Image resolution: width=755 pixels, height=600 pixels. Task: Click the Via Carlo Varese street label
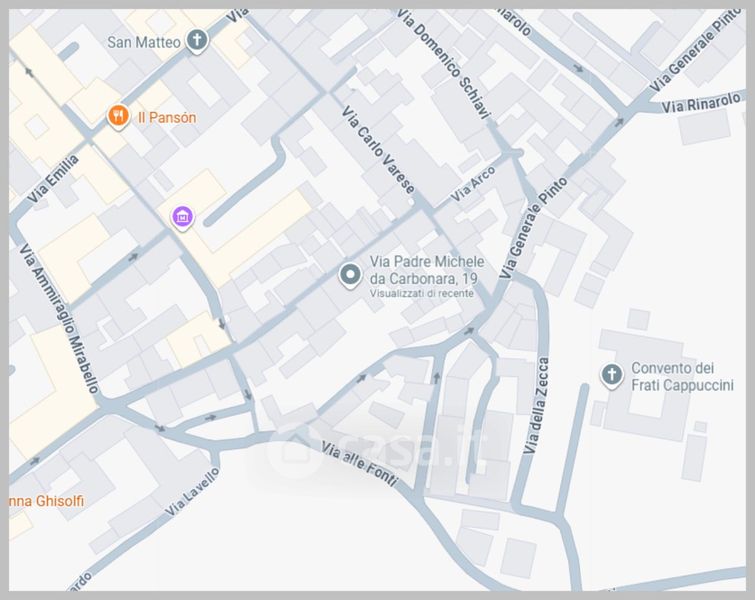click(x=378, y=150)
